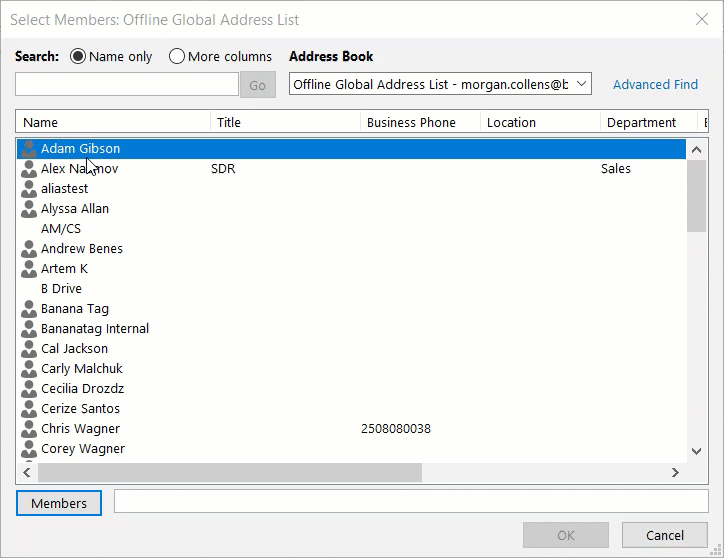Select the Alyssa Allan entry

[351, 209]
